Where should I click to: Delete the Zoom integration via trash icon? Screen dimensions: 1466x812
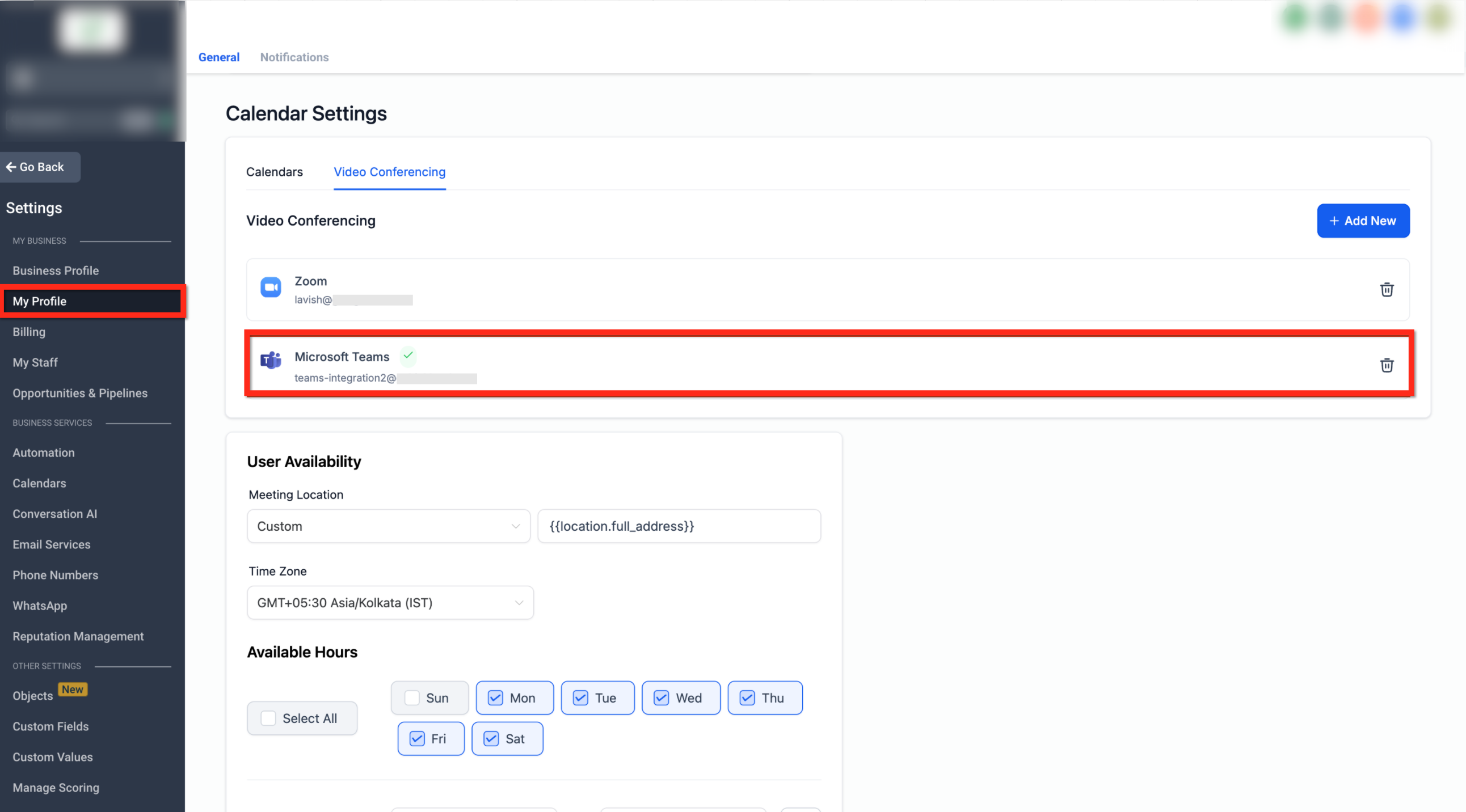click(1387, 289)
